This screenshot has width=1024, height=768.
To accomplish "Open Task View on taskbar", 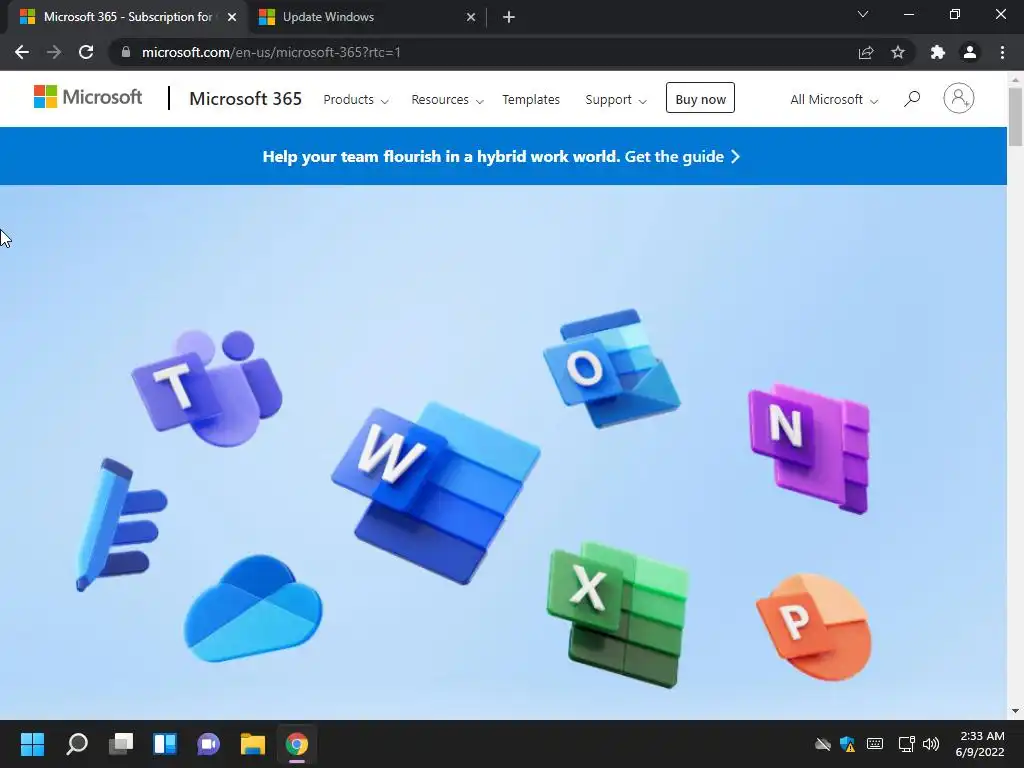I will click(x=121, y=744).
